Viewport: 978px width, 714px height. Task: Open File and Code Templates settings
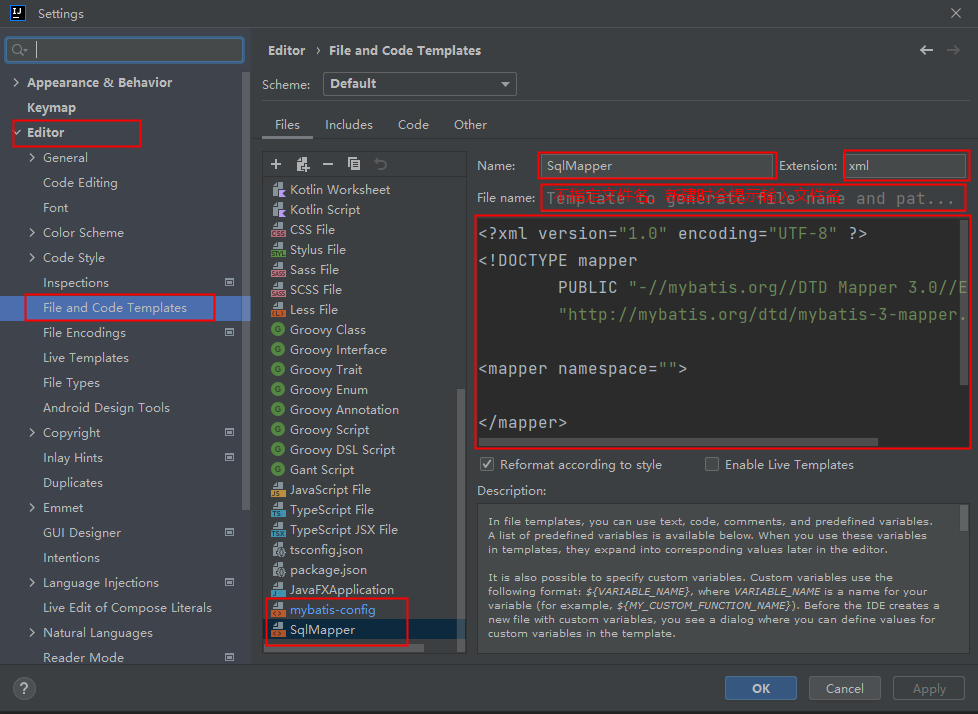(x=115, y=307)
